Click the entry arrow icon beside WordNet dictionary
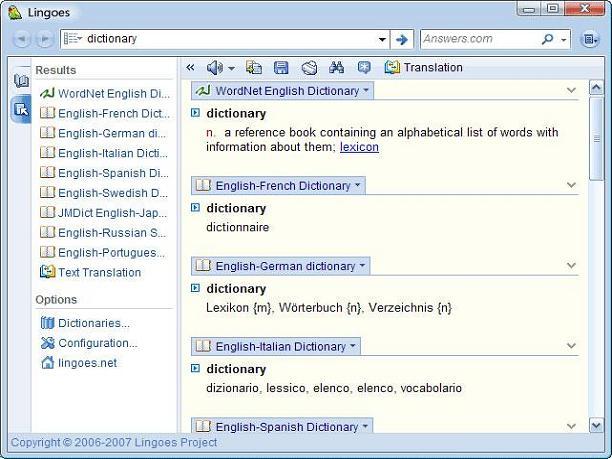Screen dimensions: 612x459 click(195, 113)
